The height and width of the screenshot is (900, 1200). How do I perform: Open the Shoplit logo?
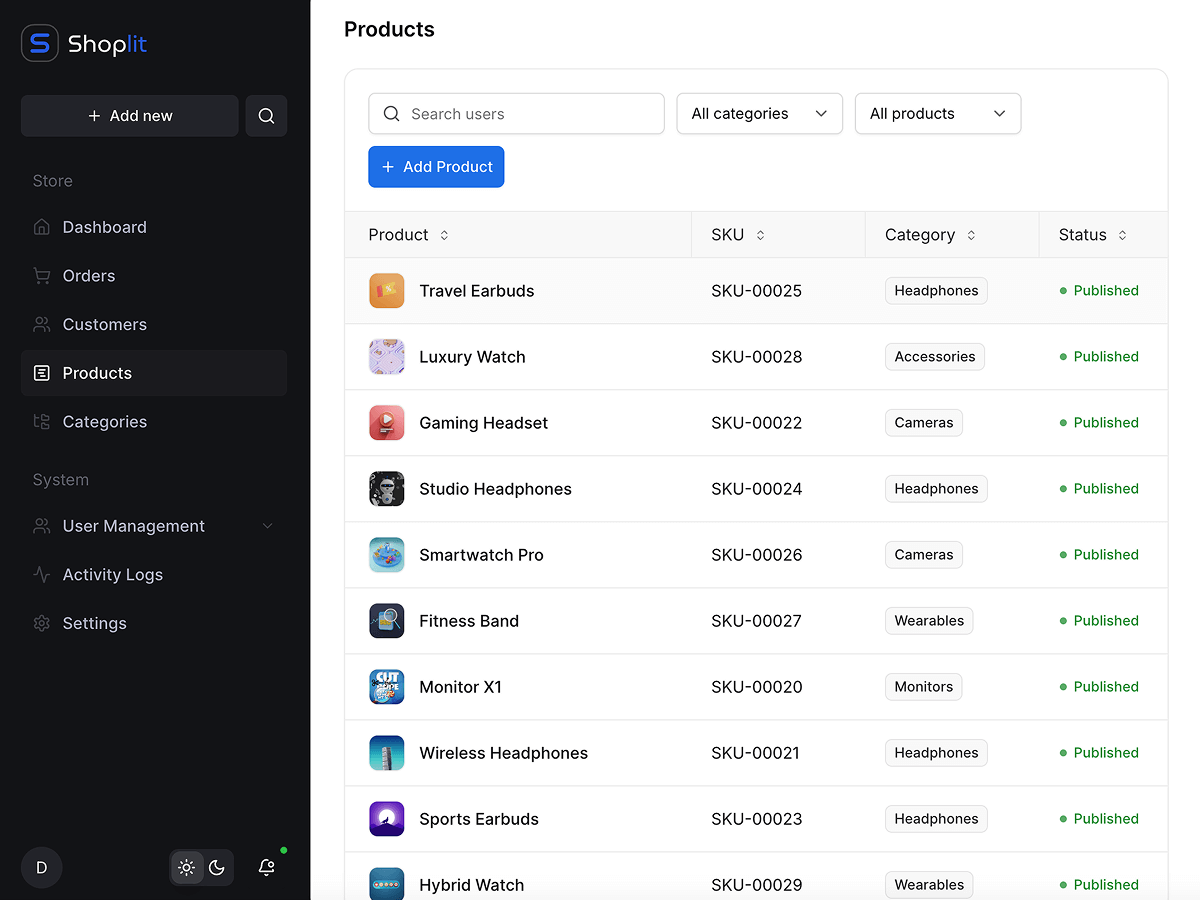83,43
